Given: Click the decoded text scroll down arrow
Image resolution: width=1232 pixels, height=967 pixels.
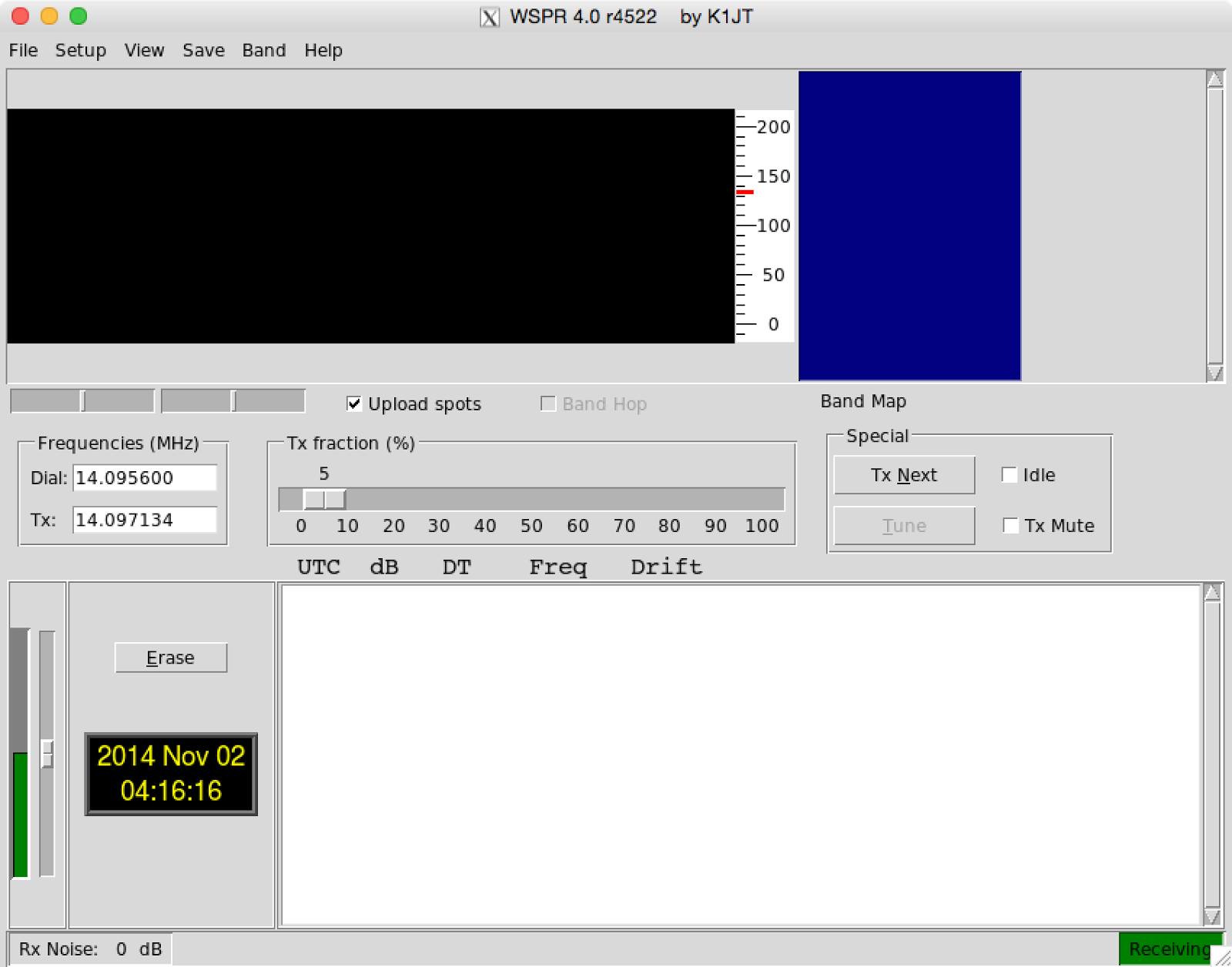Looking at the screenshot, I should 1212,916.
